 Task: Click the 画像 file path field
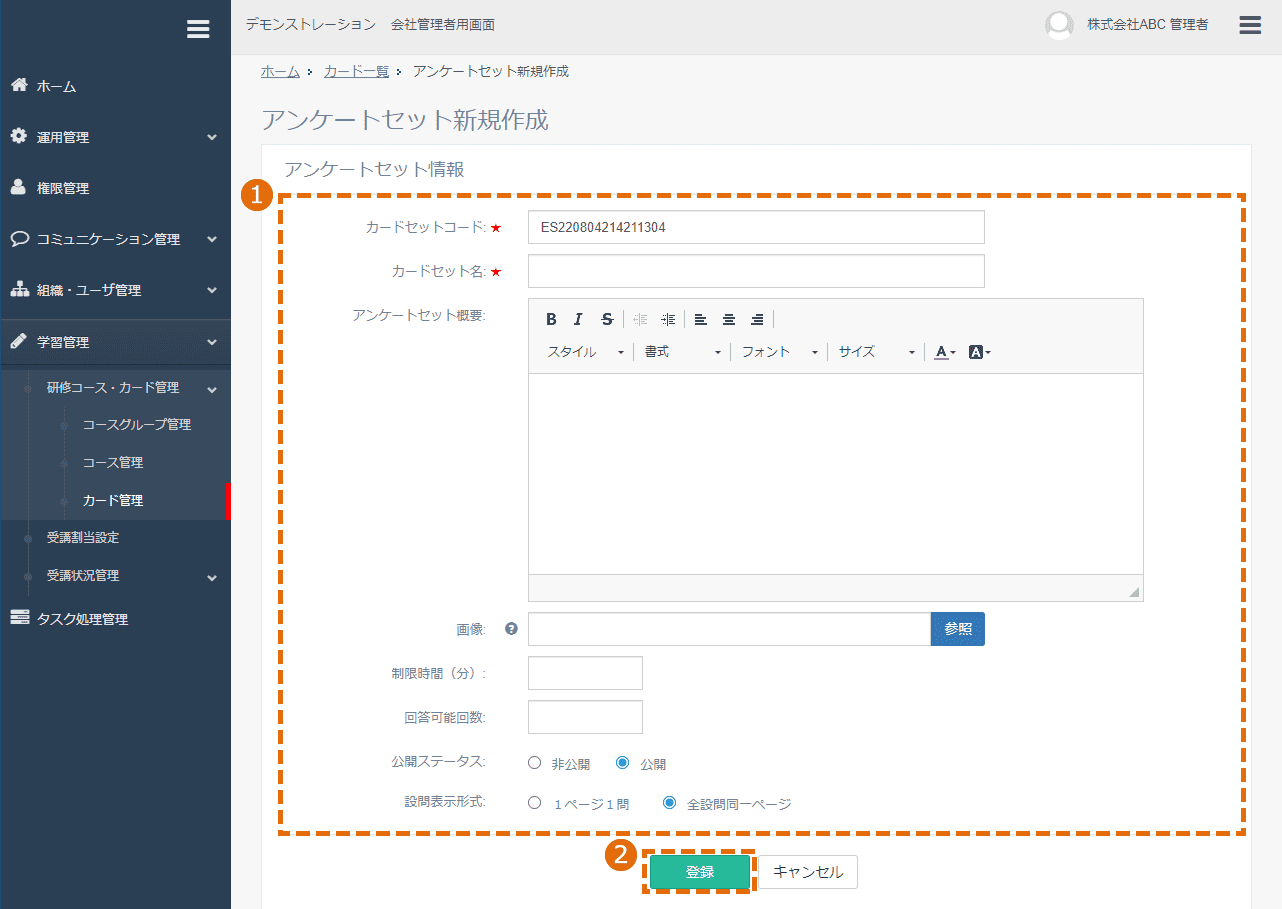point(729,629)
